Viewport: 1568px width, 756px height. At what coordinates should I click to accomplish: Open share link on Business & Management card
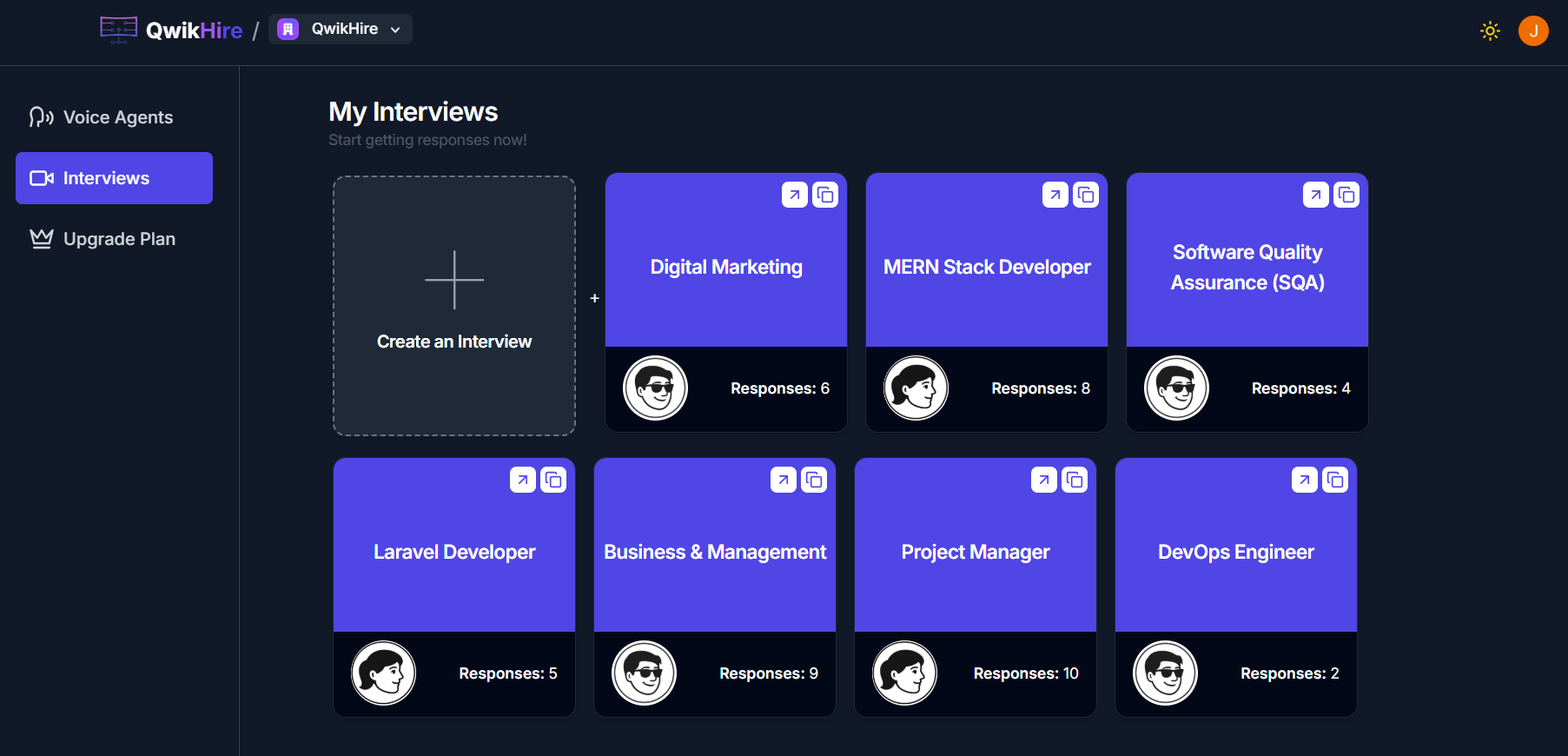784,480
